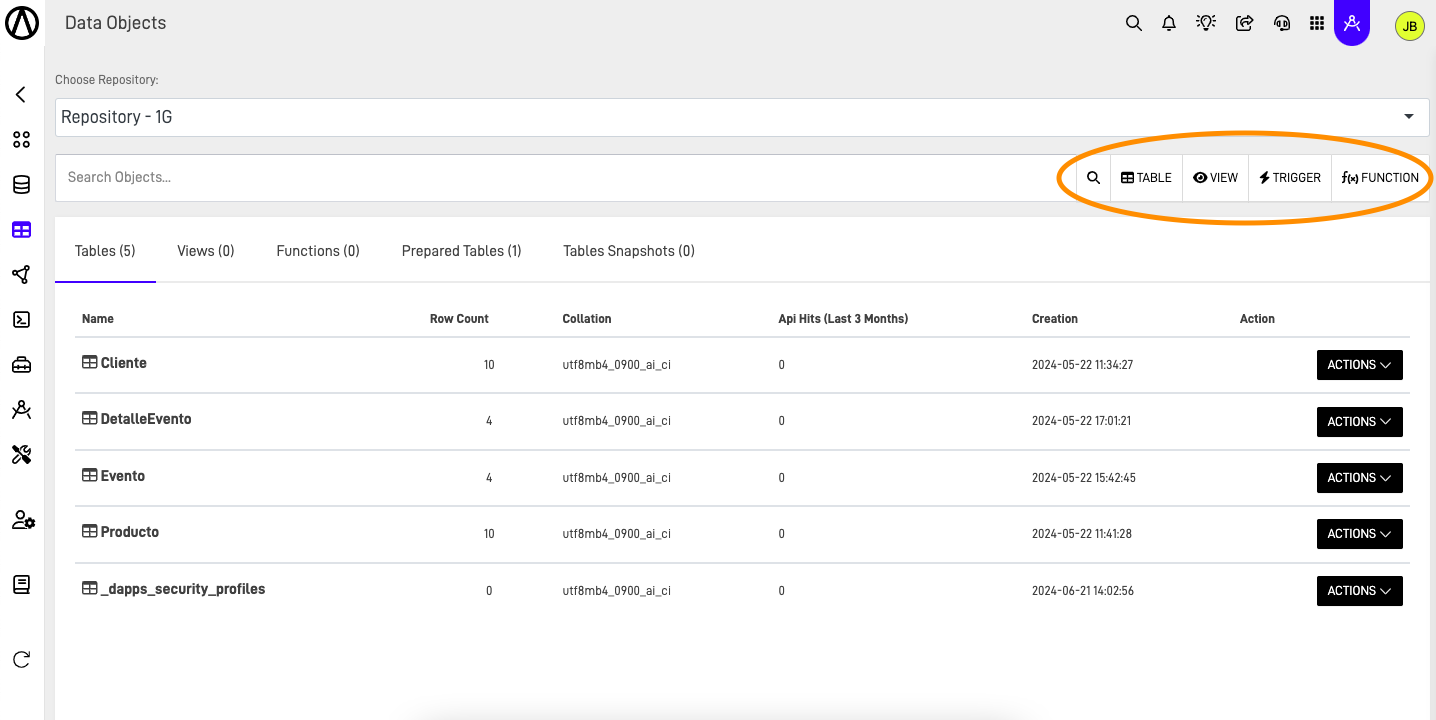This screenshot has height=720, width=1436.
Task: Expand ACTIONS menu for _dapps_security_profiles
Action: click(1359, 591)
